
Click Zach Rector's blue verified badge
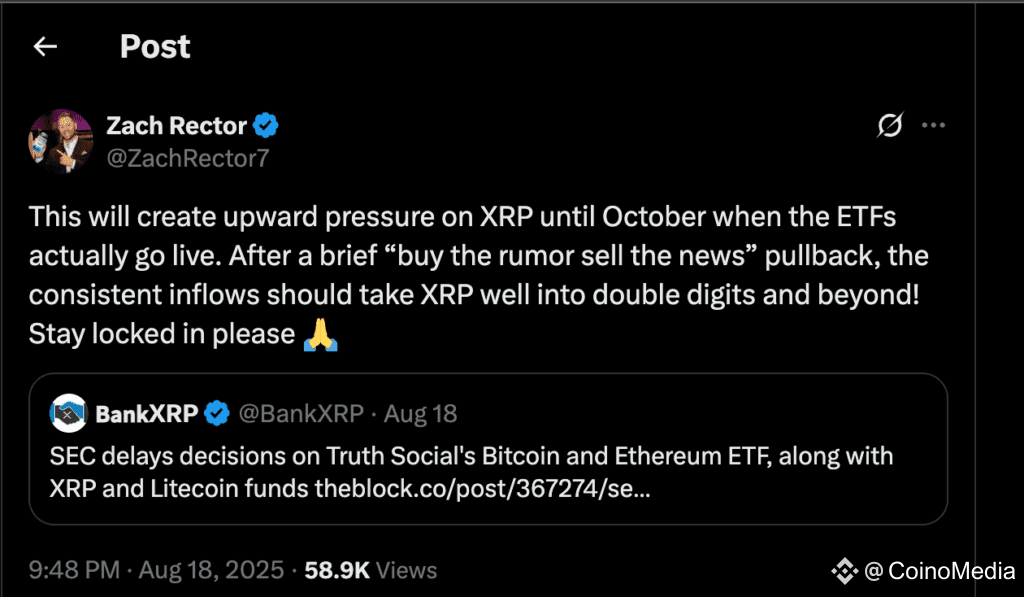coord(265,125)
